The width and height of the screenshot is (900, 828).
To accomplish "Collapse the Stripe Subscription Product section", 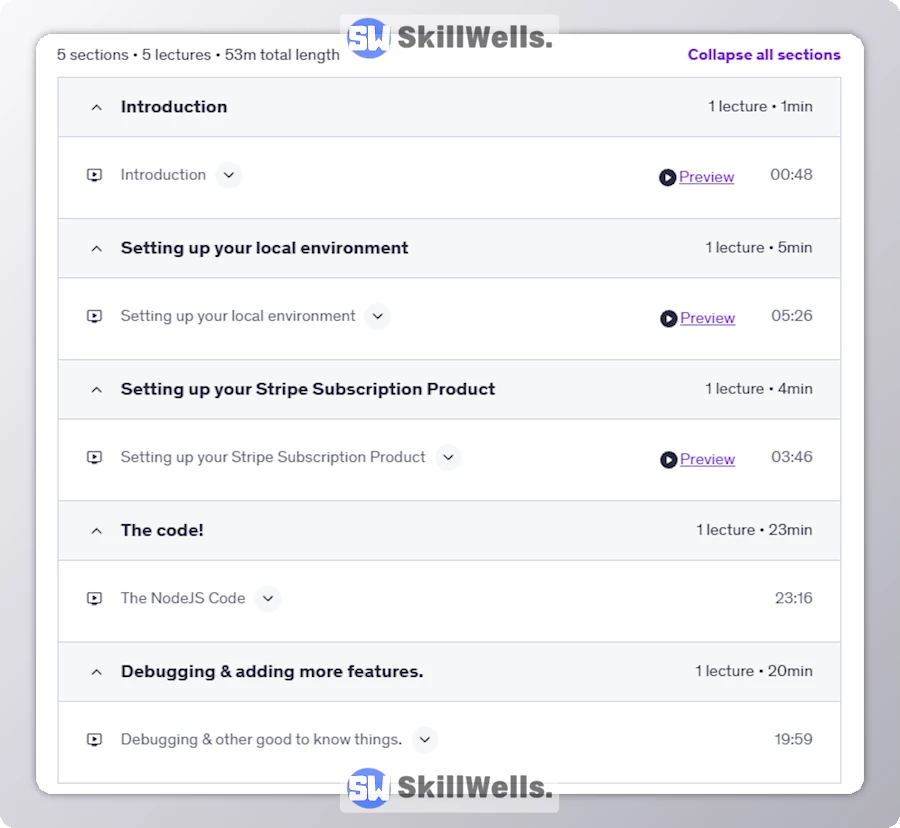I will [x=97, y=389].
